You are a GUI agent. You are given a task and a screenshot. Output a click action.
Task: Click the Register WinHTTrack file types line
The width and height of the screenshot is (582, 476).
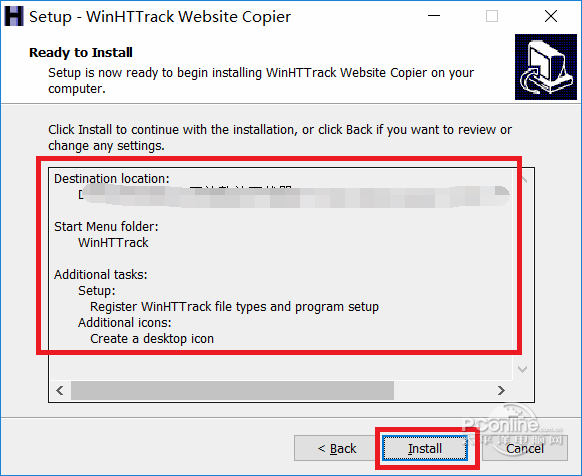coord(234,307)
